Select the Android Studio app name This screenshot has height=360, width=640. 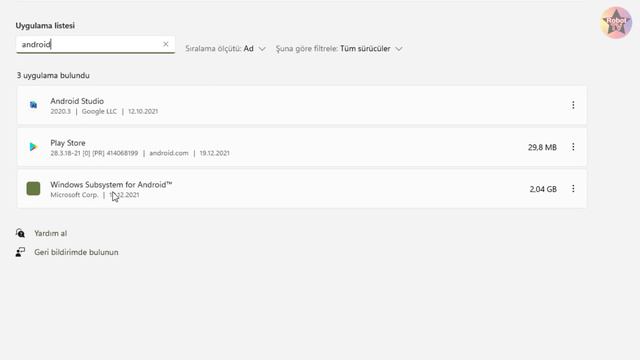point(77,101)
